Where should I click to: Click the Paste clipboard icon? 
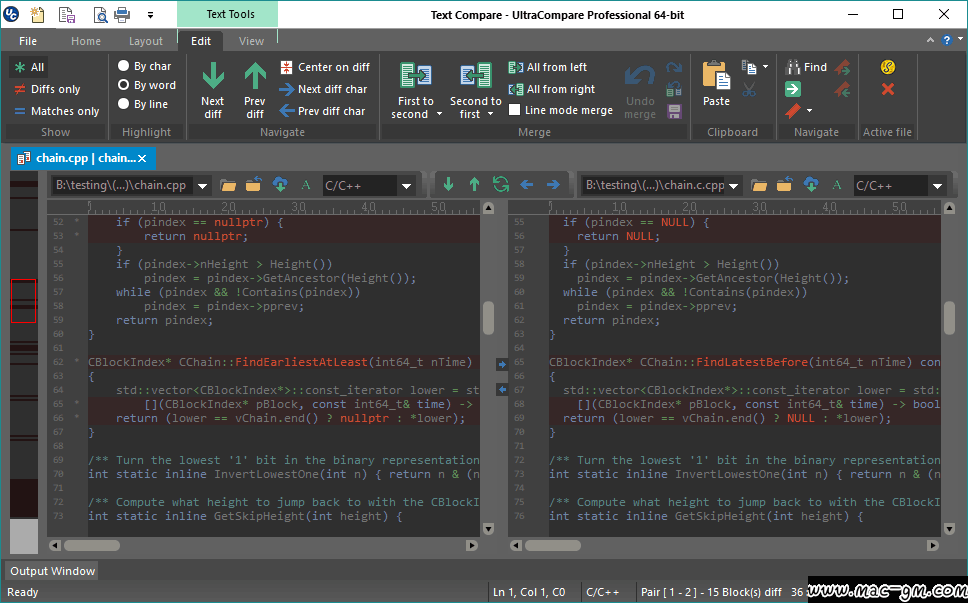[716, 76]
